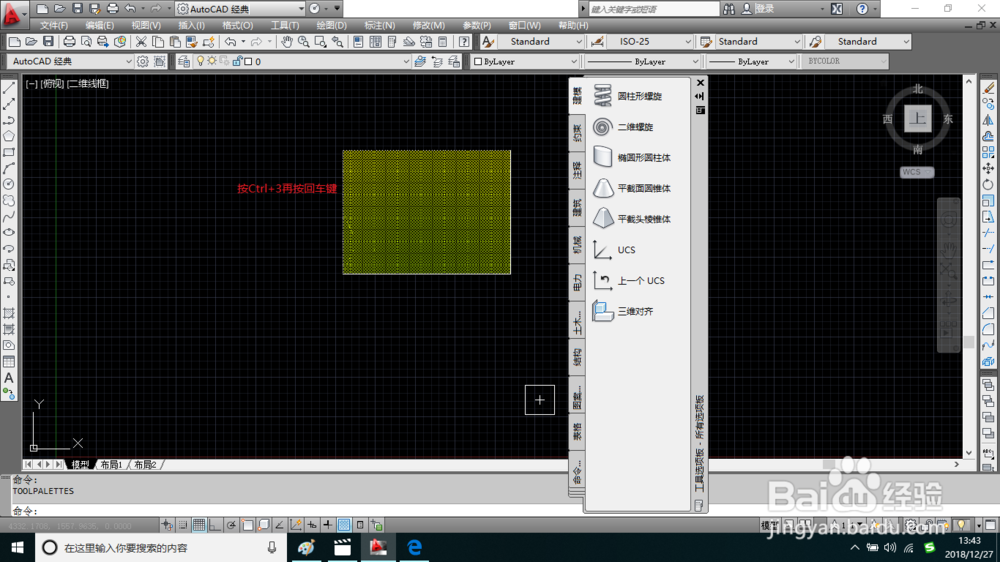1000x562 pixels.
Task: Open Layer Properties Manager icon
Action: click(x=184, y=61)
